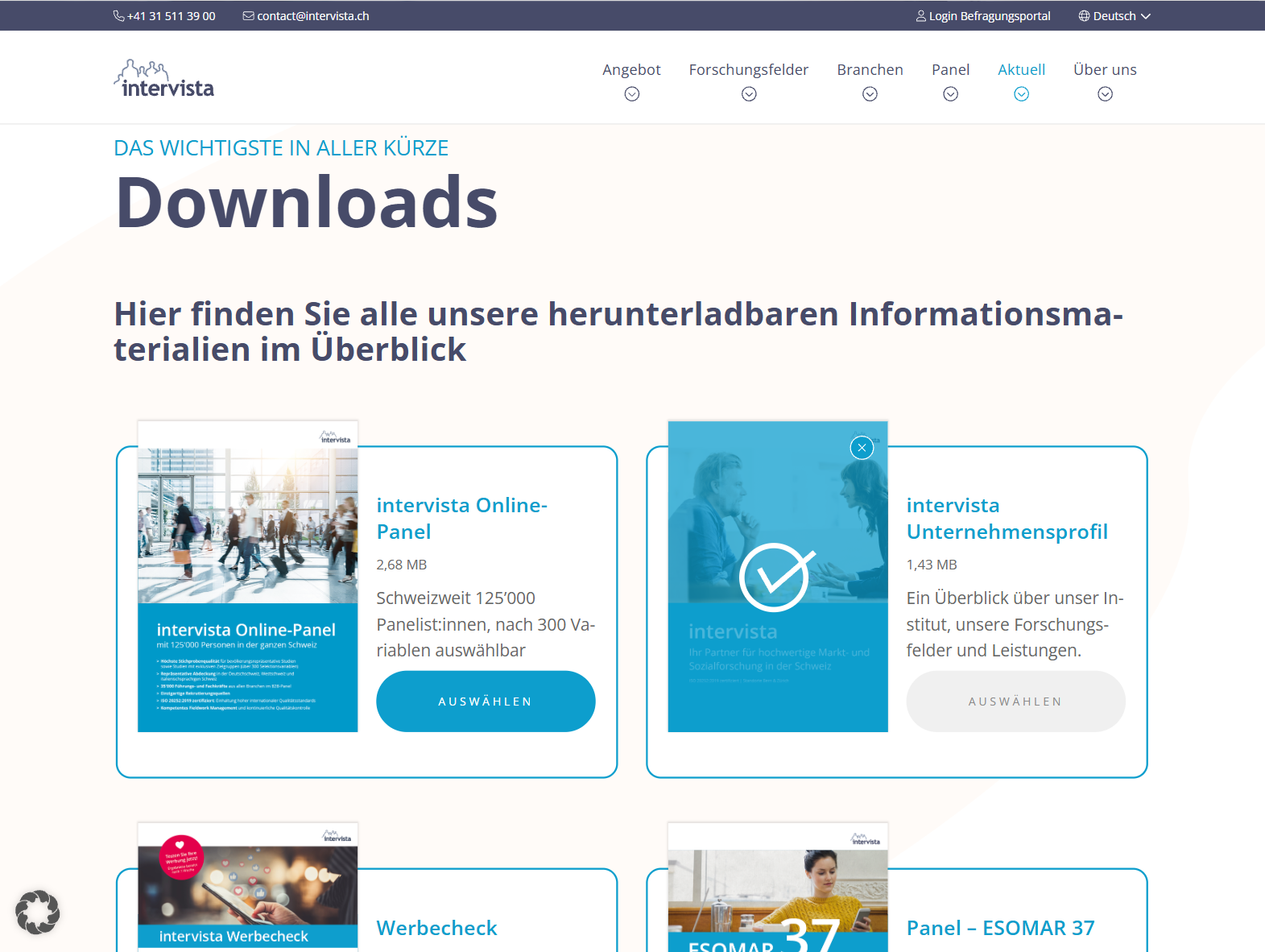Open Werbecheck title link

pos(436,928)
